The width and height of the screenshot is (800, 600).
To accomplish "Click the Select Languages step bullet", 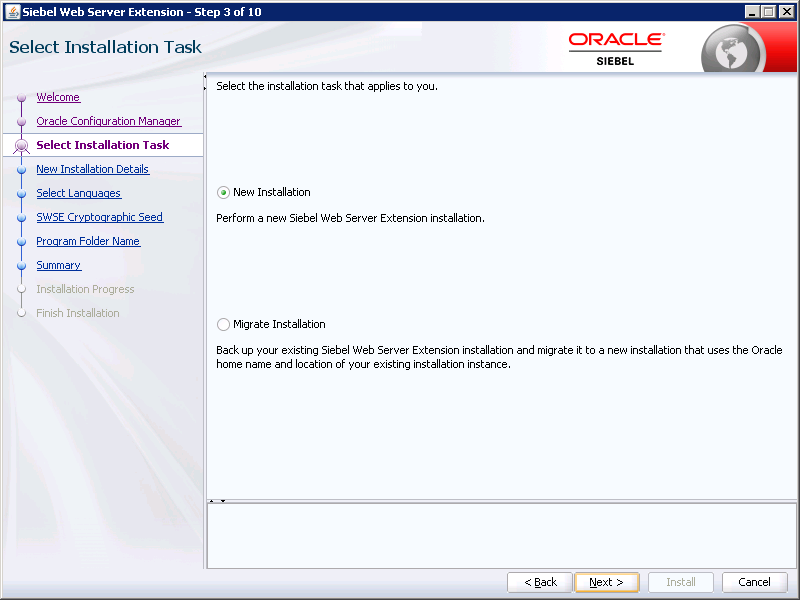I will (x=21, y=194).
